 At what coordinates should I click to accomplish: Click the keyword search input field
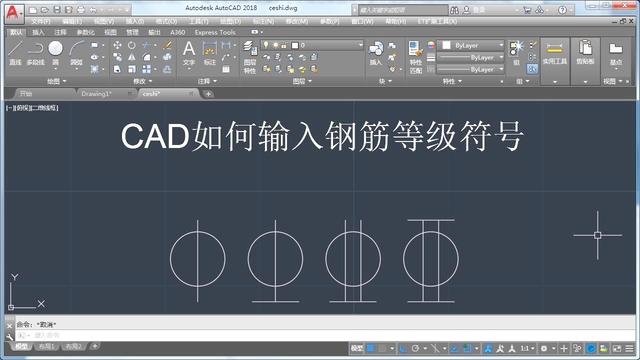(402, 10)
